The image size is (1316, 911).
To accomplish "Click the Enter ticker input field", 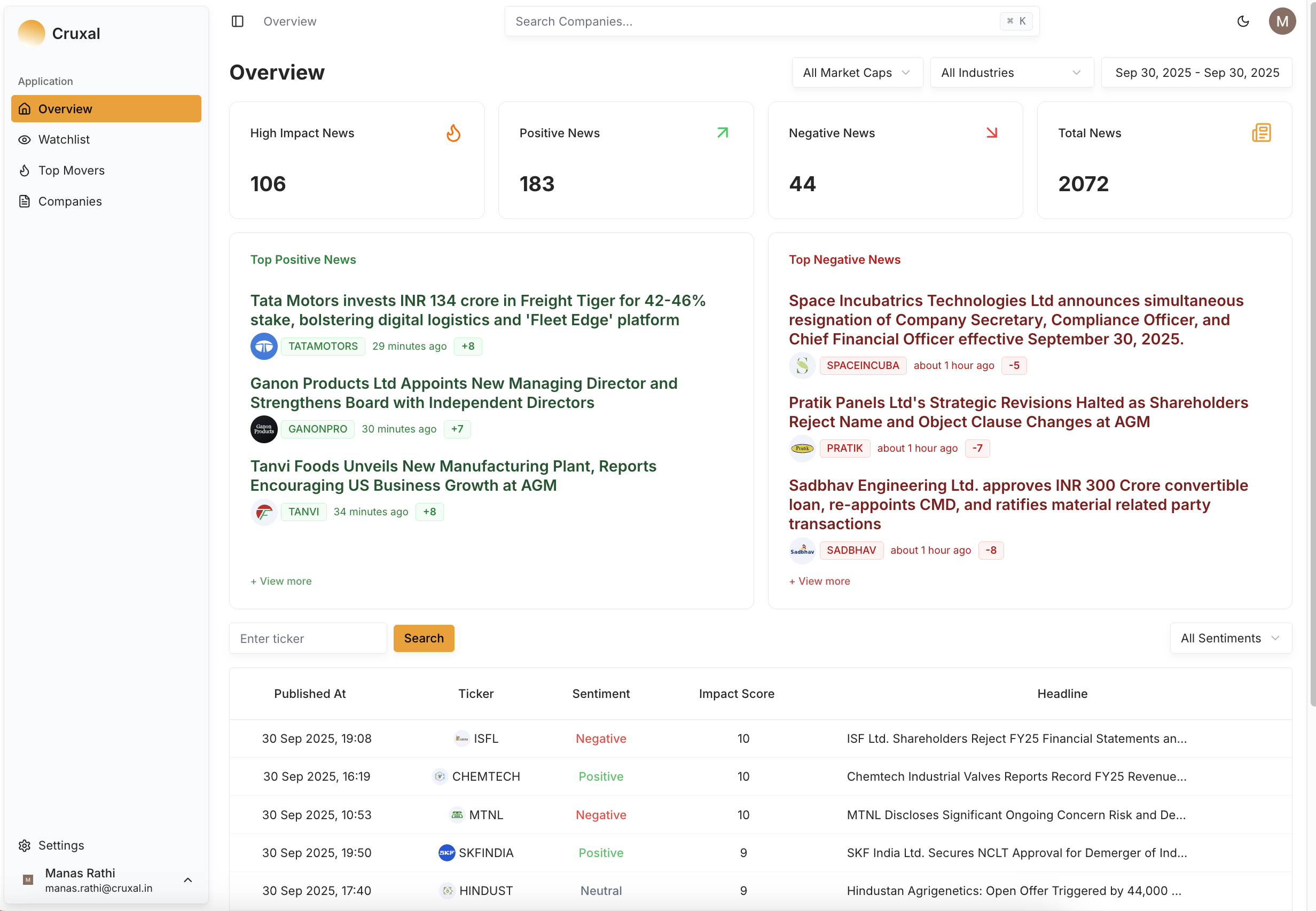I will pos(308,638).
